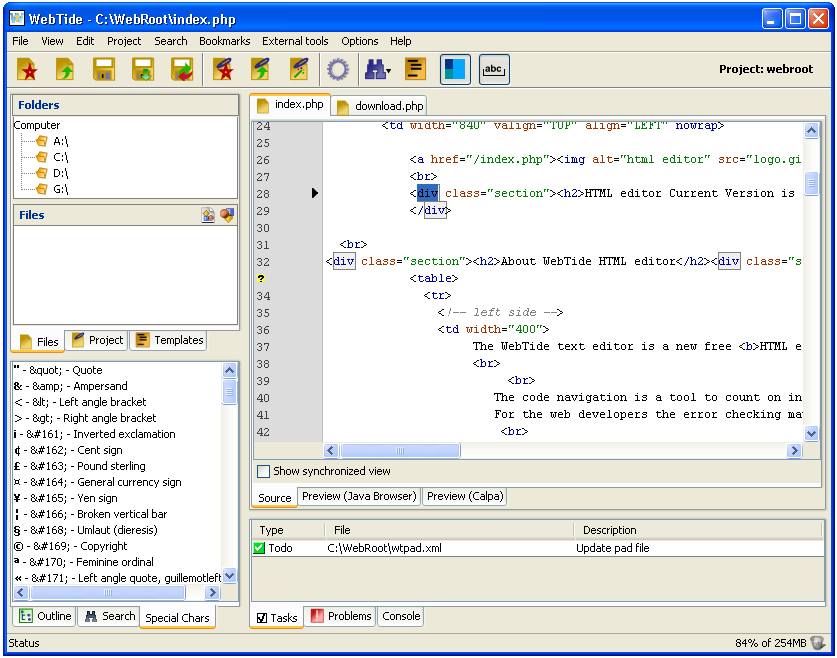Open settings with the gear toolbar icon
837x658 pixels.
tap(338, 69)
